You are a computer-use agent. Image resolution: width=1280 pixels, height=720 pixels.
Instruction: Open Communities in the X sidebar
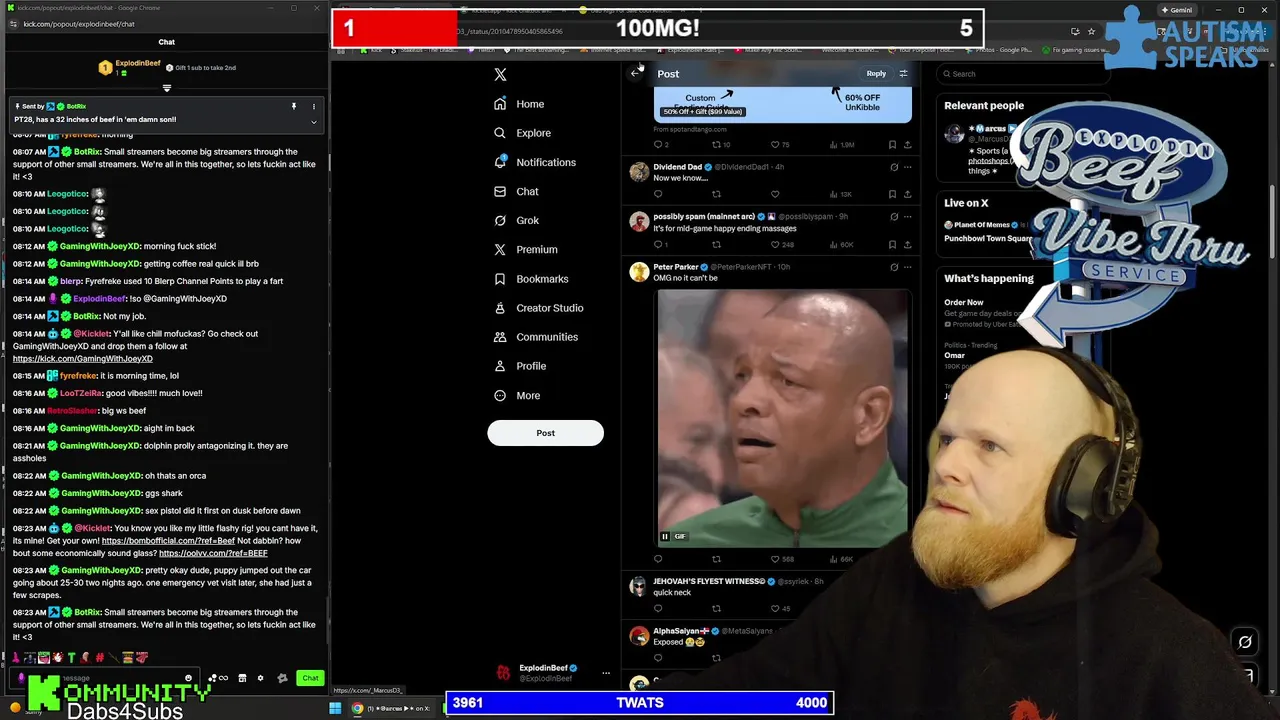[x=536, y=337]
